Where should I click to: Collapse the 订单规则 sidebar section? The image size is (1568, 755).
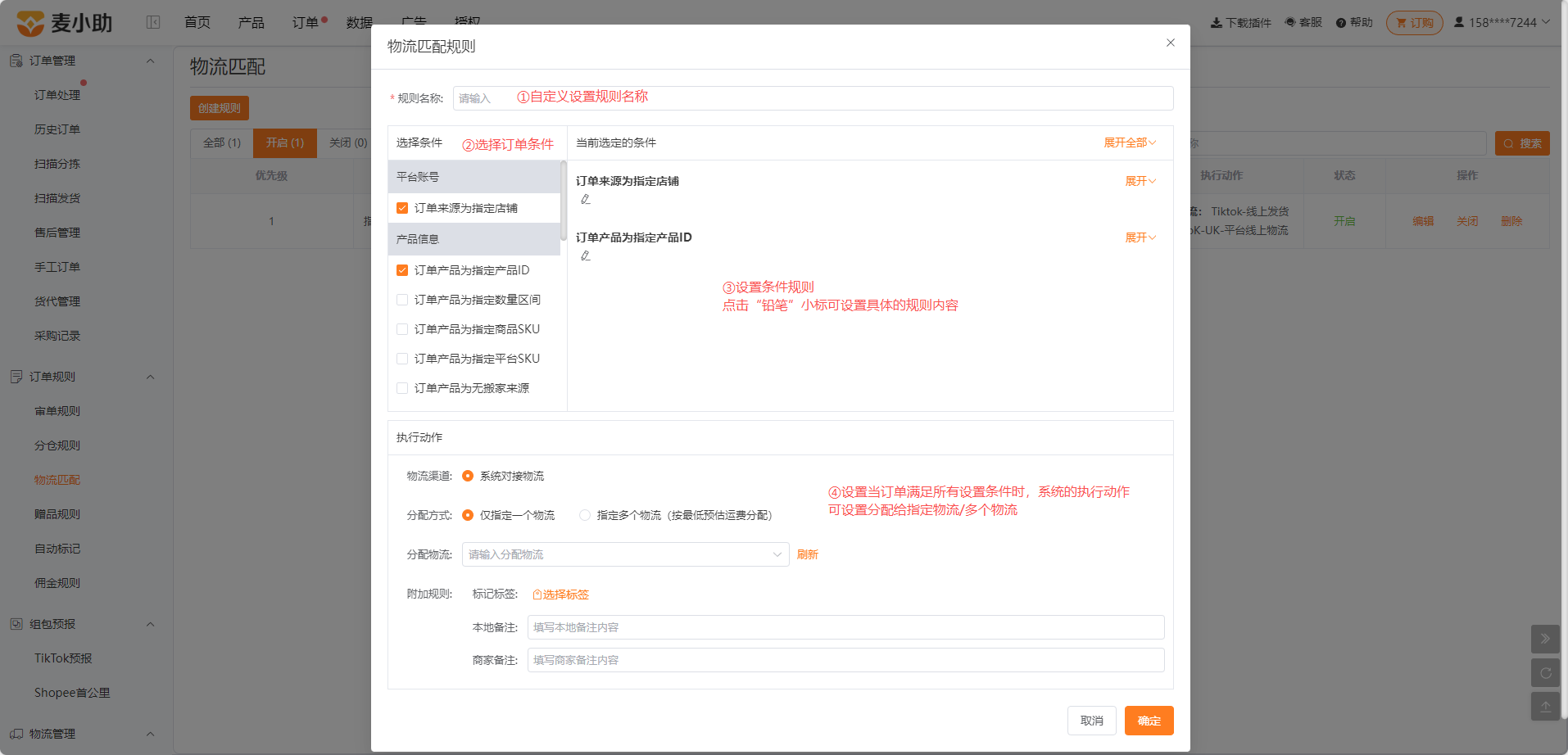(150, 377)
